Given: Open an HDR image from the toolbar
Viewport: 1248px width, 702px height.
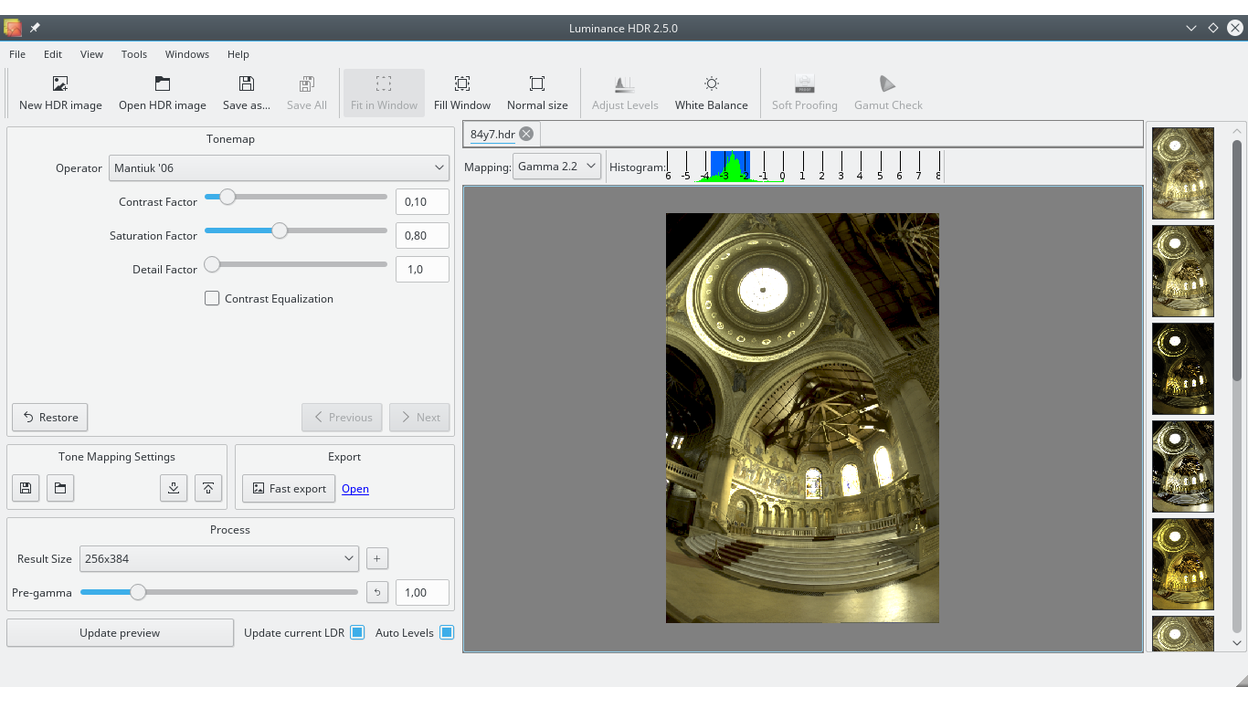Looking at the screenshot, I should [162, 92].
